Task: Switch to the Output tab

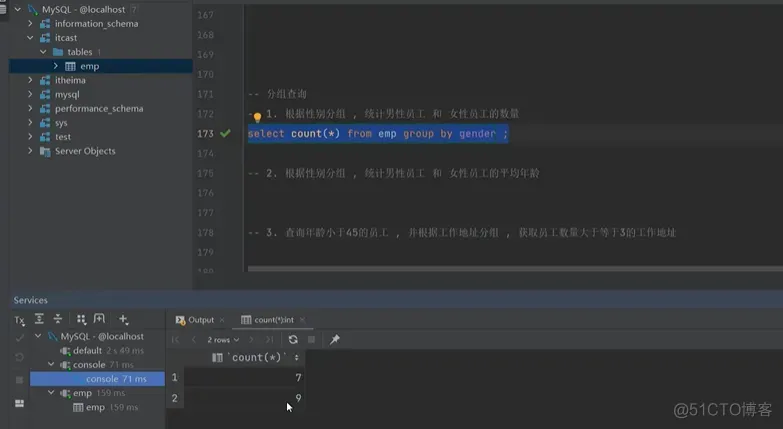Action: (x=195, y=320)
